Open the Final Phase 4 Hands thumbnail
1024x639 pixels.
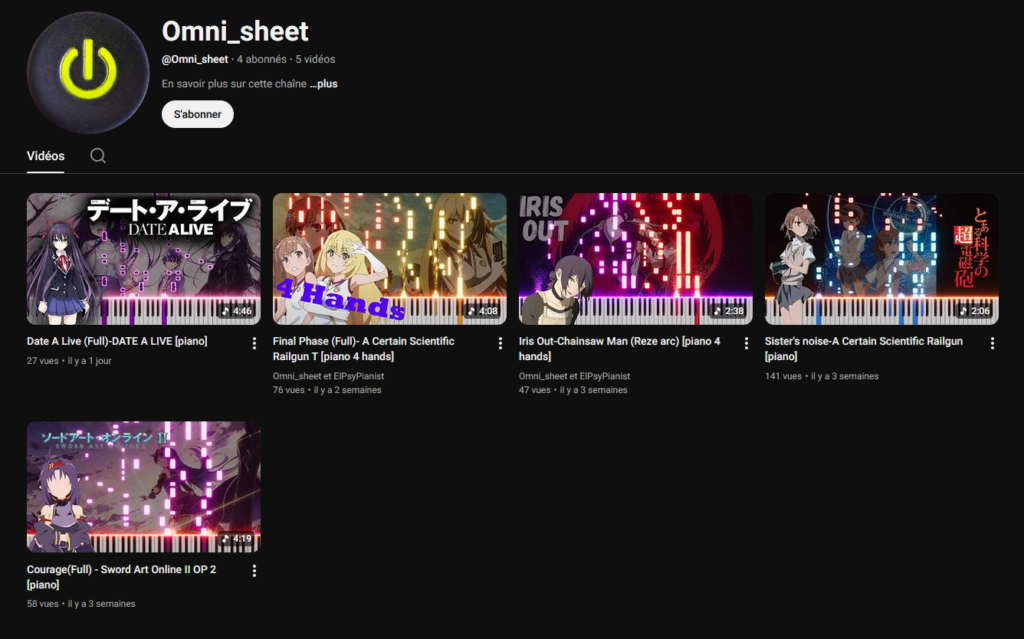coord(389,259)
